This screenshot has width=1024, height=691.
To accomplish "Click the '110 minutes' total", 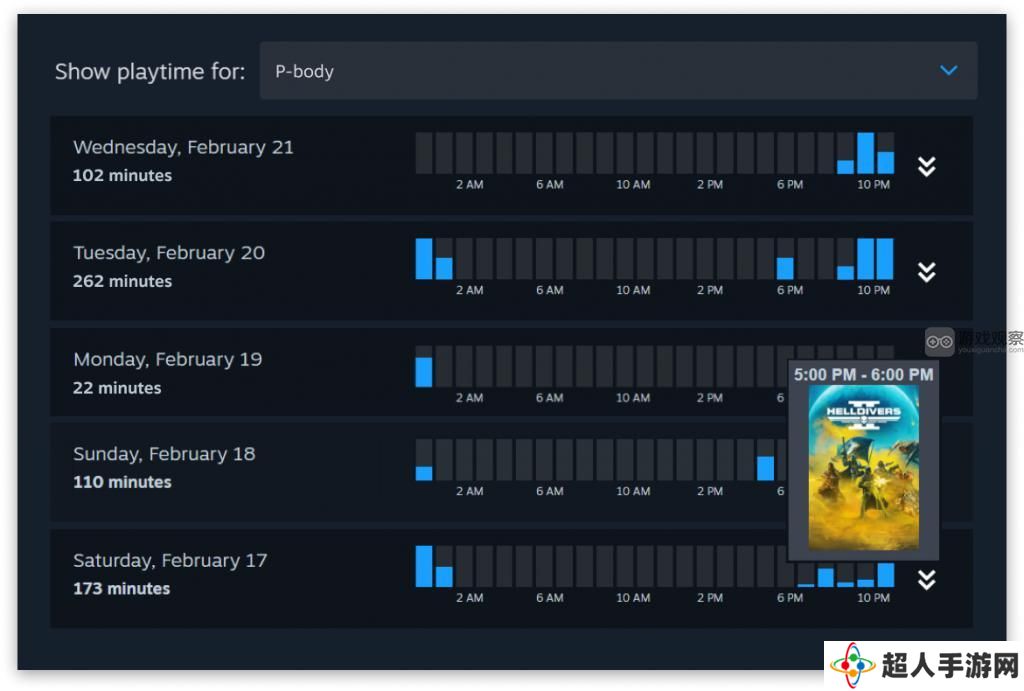I will (x=123, y=481).
